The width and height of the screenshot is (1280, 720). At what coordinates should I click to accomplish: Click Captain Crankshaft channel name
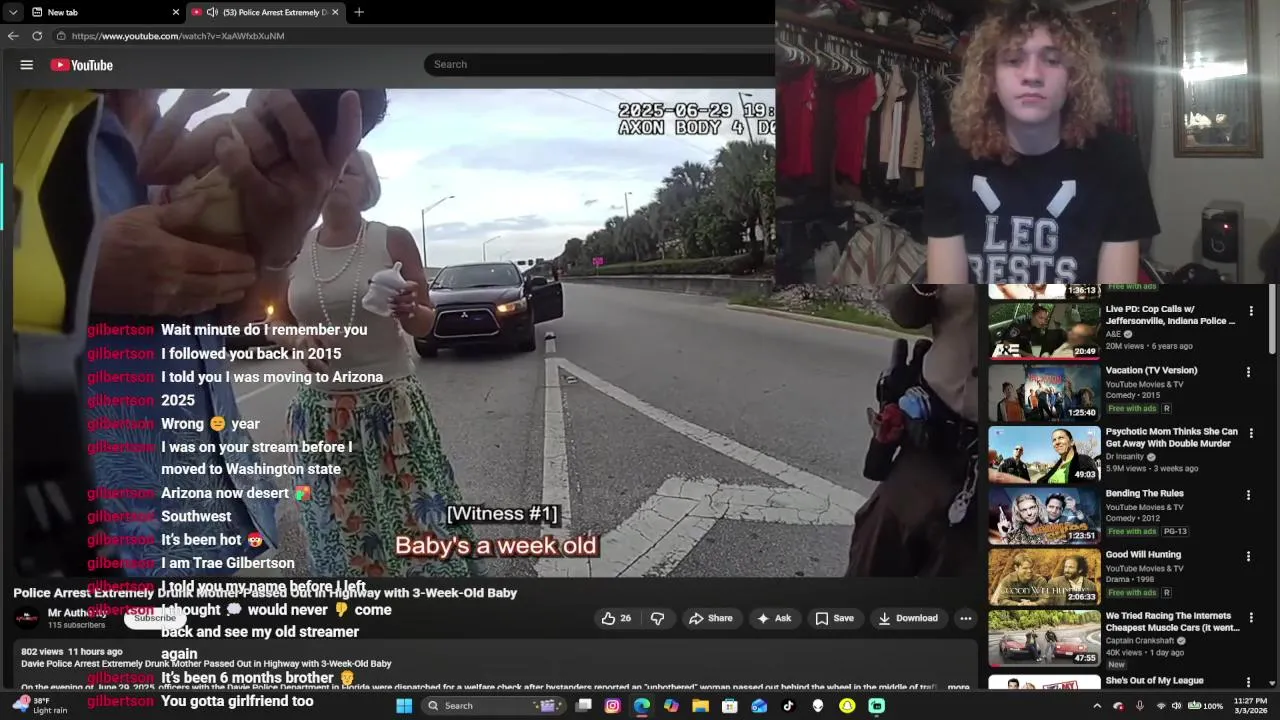tap(1140, 641)
